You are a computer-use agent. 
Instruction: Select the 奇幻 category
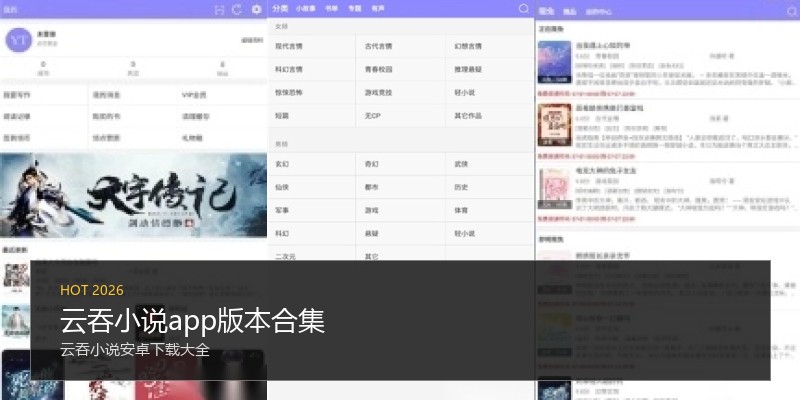[x=371, y=164]
